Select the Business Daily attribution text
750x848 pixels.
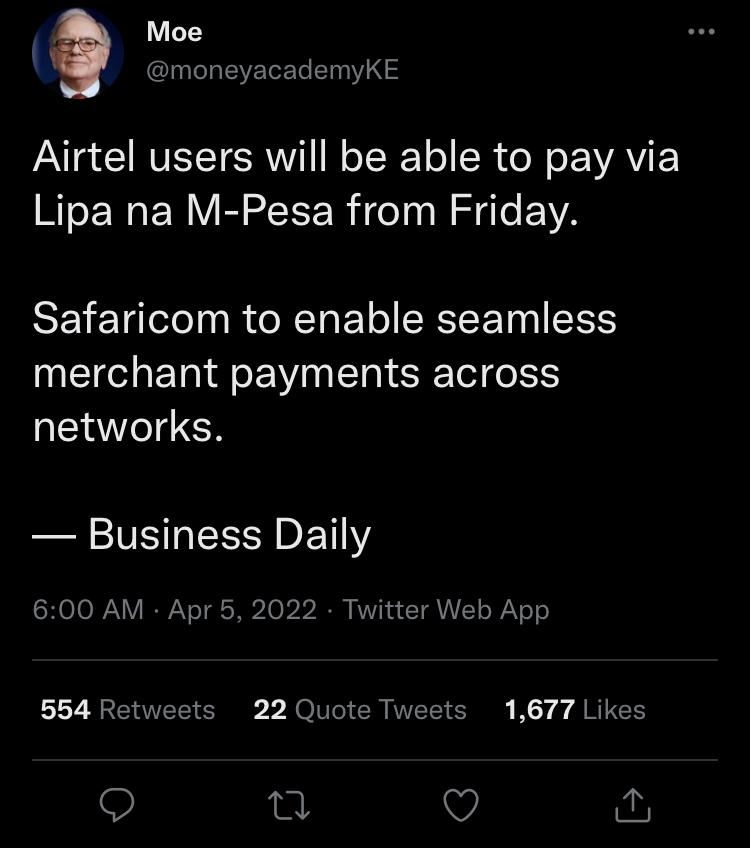[x=229, y=534]
